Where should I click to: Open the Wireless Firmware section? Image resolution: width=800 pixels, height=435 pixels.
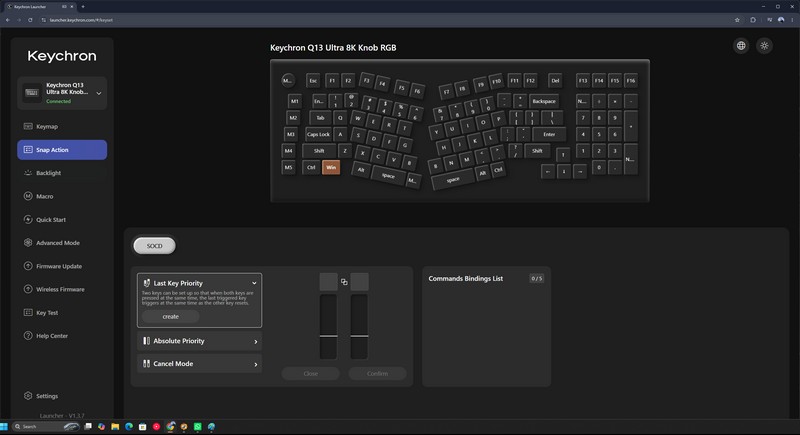[x=62, y=289]
